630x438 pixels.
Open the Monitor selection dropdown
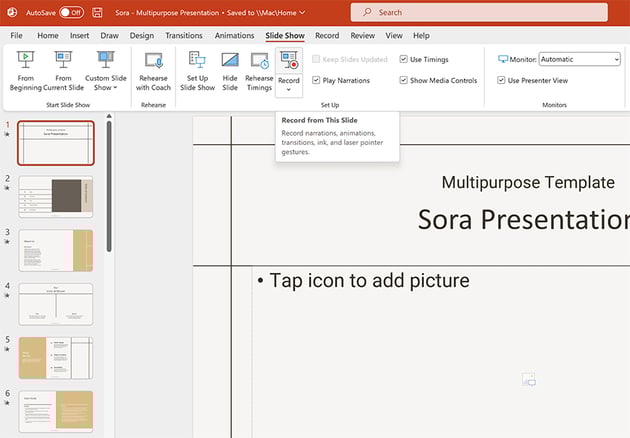click(579, 60)
